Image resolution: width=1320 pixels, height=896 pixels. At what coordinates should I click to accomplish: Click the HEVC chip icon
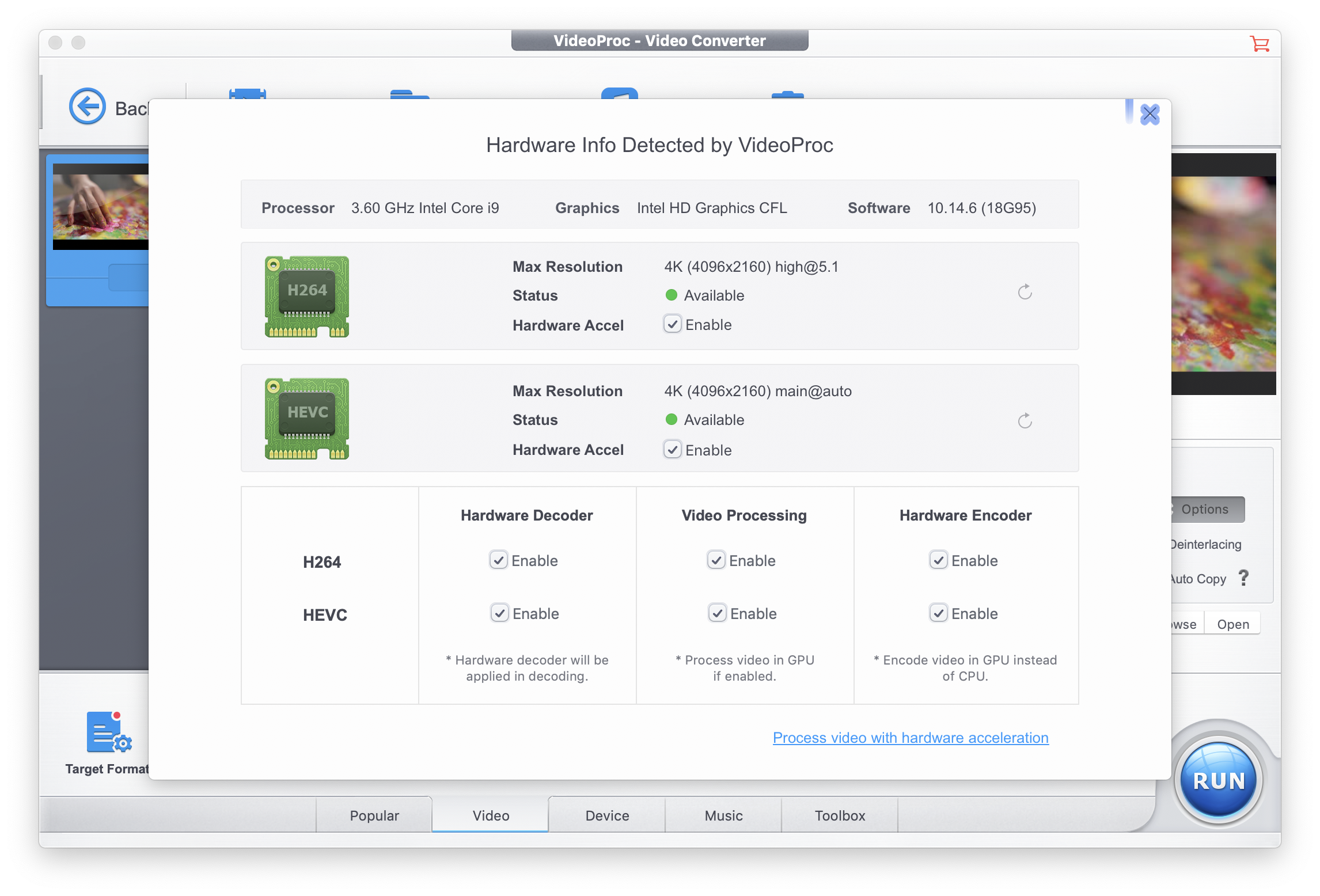(x=307, y=419)
